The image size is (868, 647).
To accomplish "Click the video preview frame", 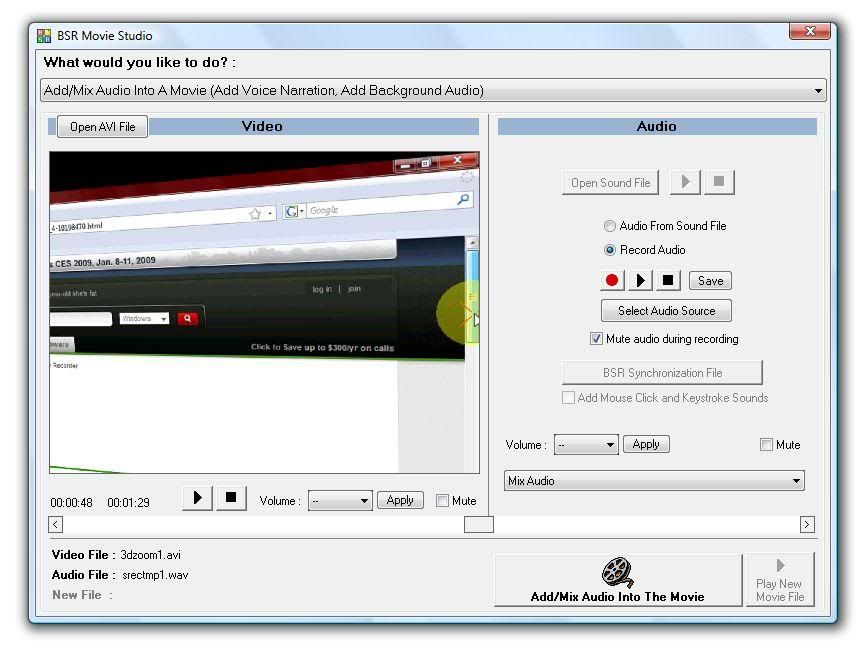I will 265,312.
